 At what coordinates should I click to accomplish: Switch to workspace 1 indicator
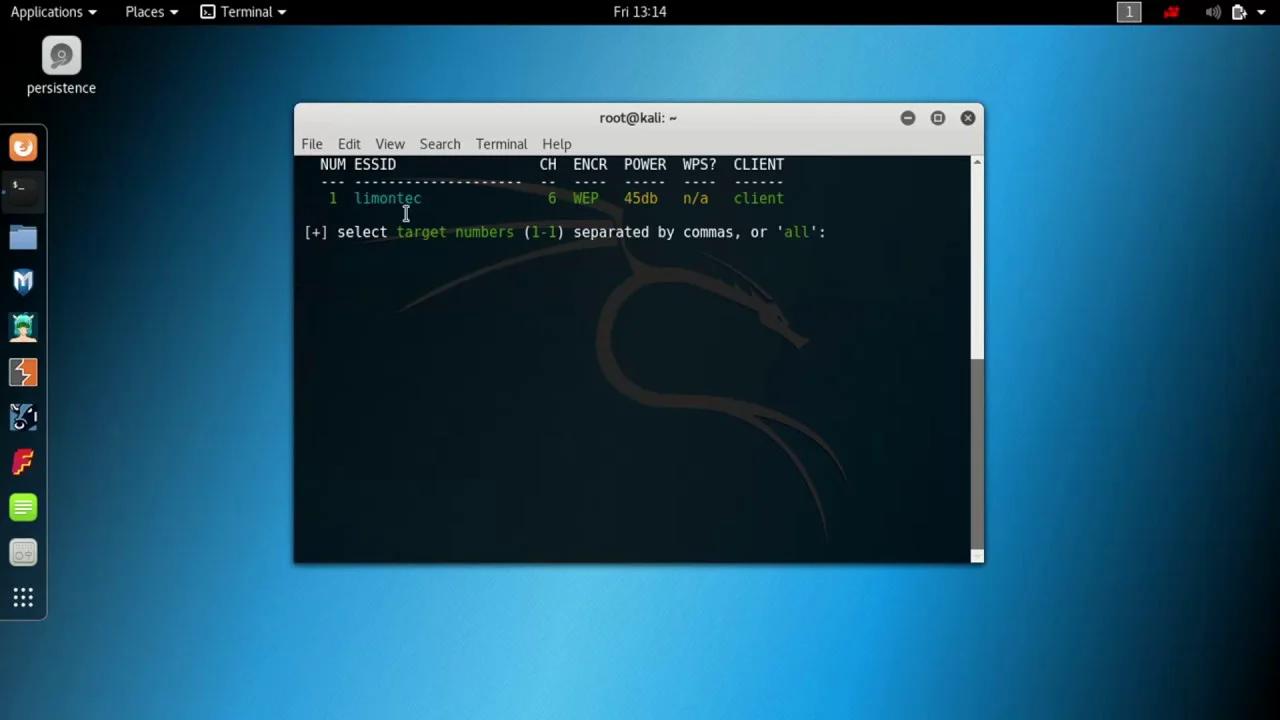point(1129,12)
